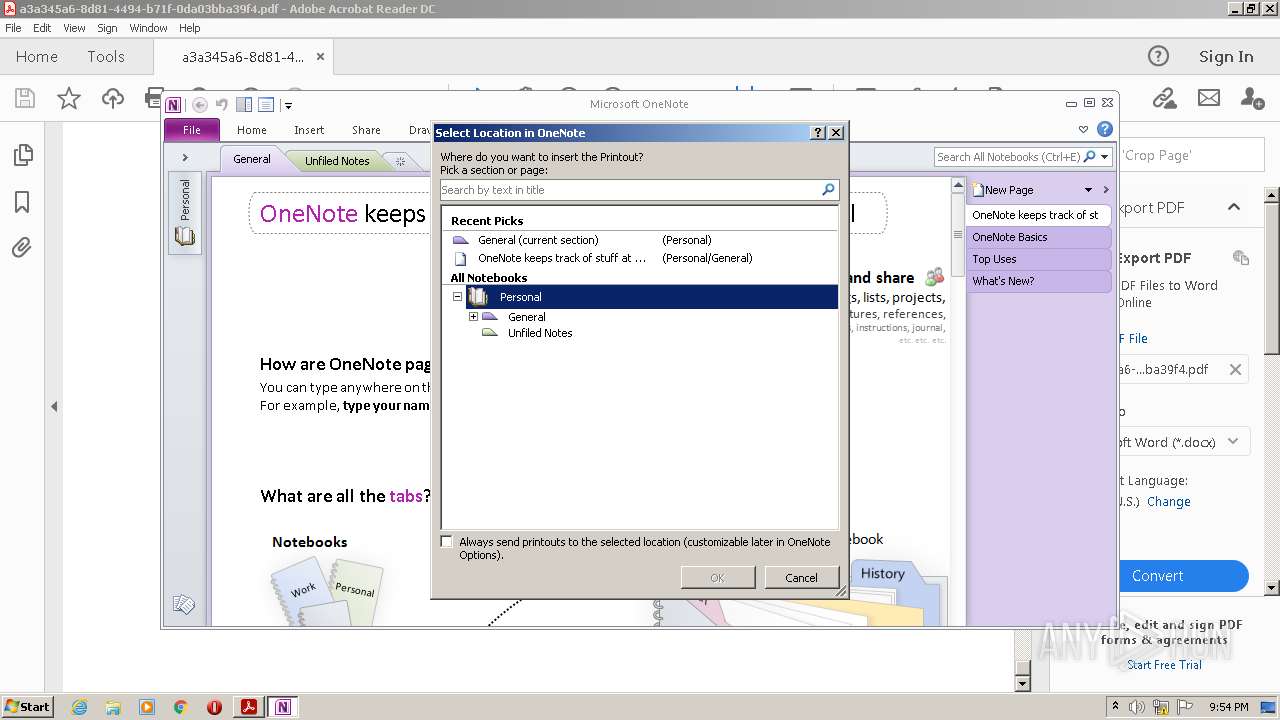Select General (current section) recent pick
This screenshot has height=720, width=1280.
[538, 240]
